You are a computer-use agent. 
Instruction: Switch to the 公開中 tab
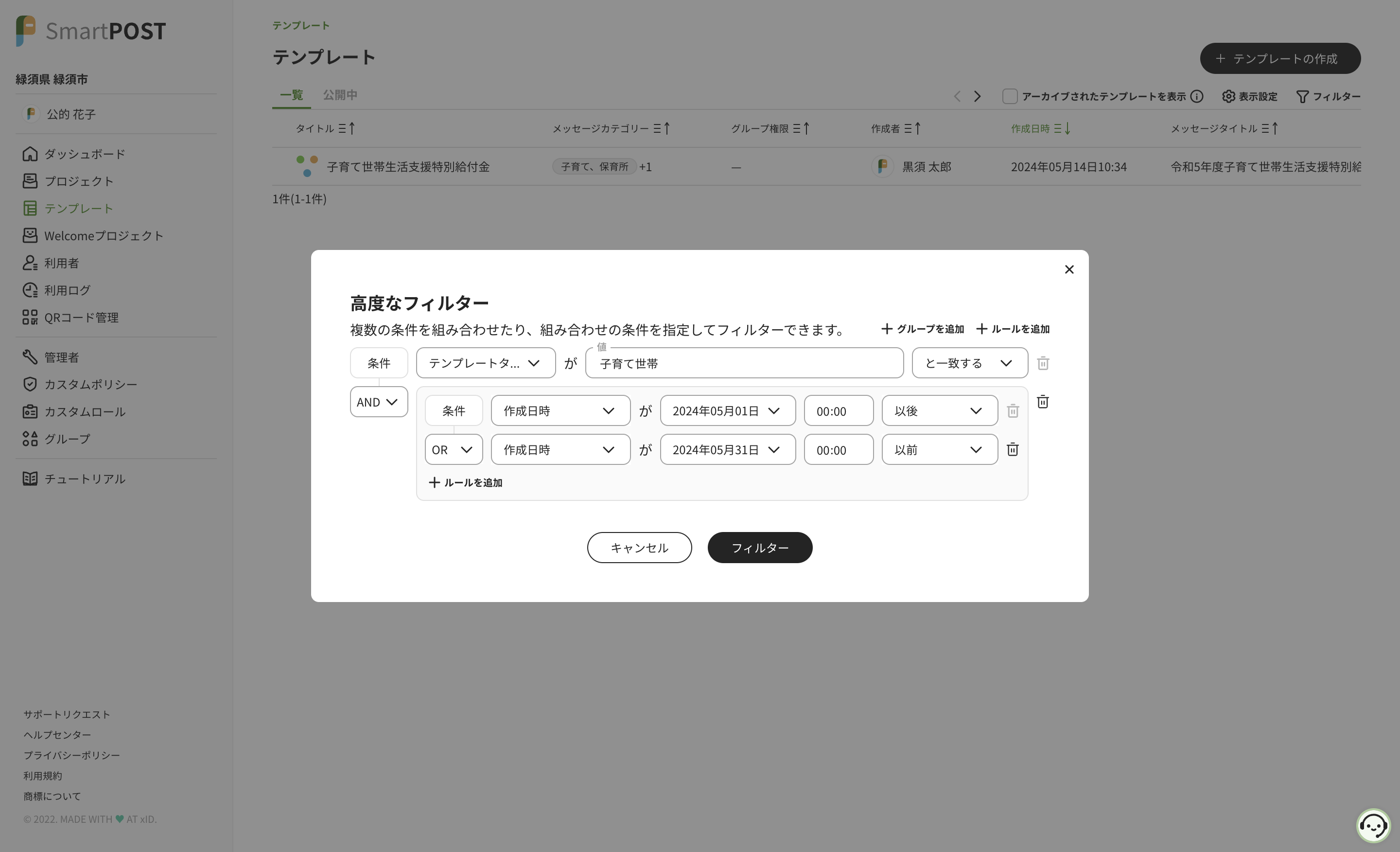340,95
